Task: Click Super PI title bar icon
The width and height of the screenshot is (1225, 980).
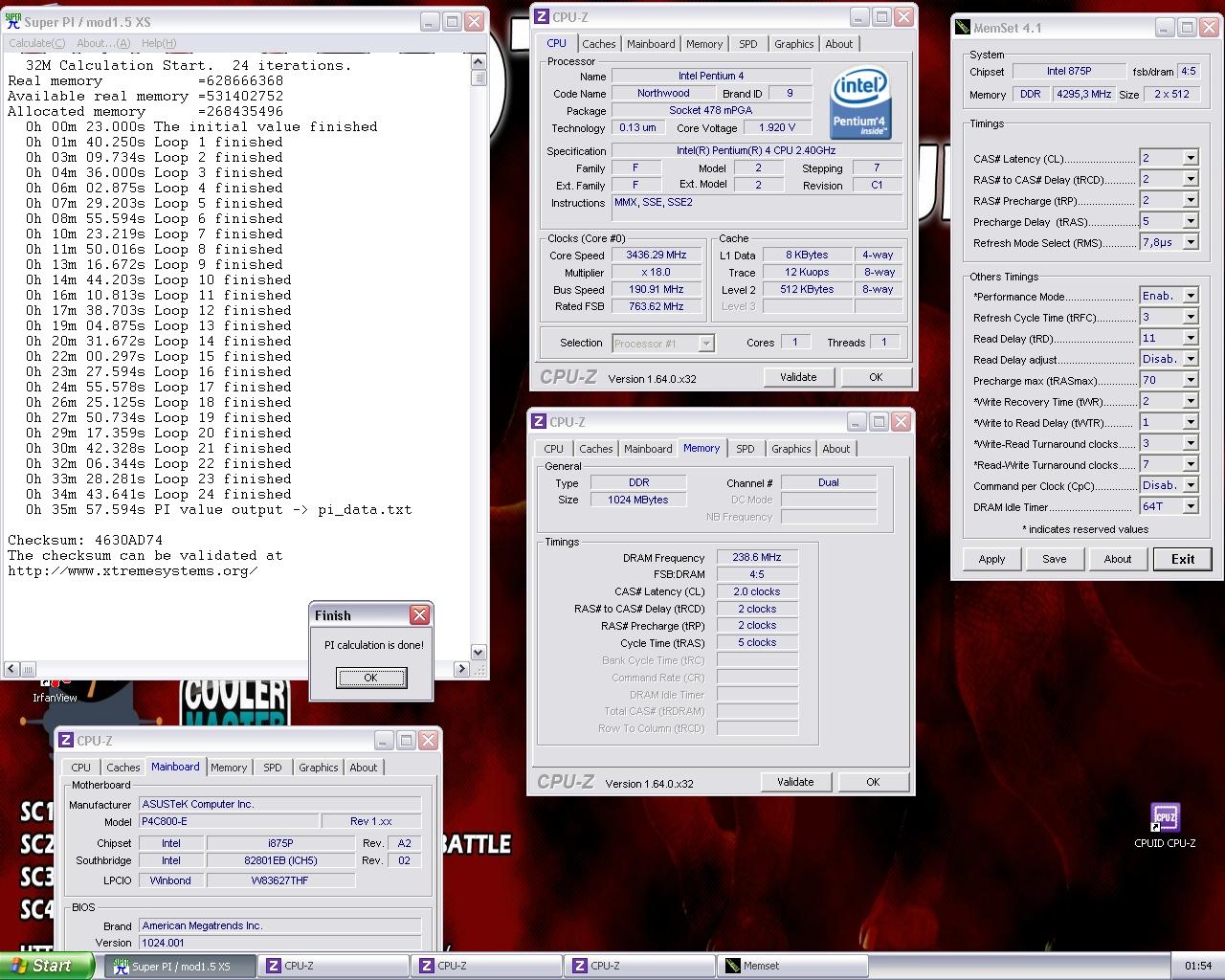Action: click(13, 21)
